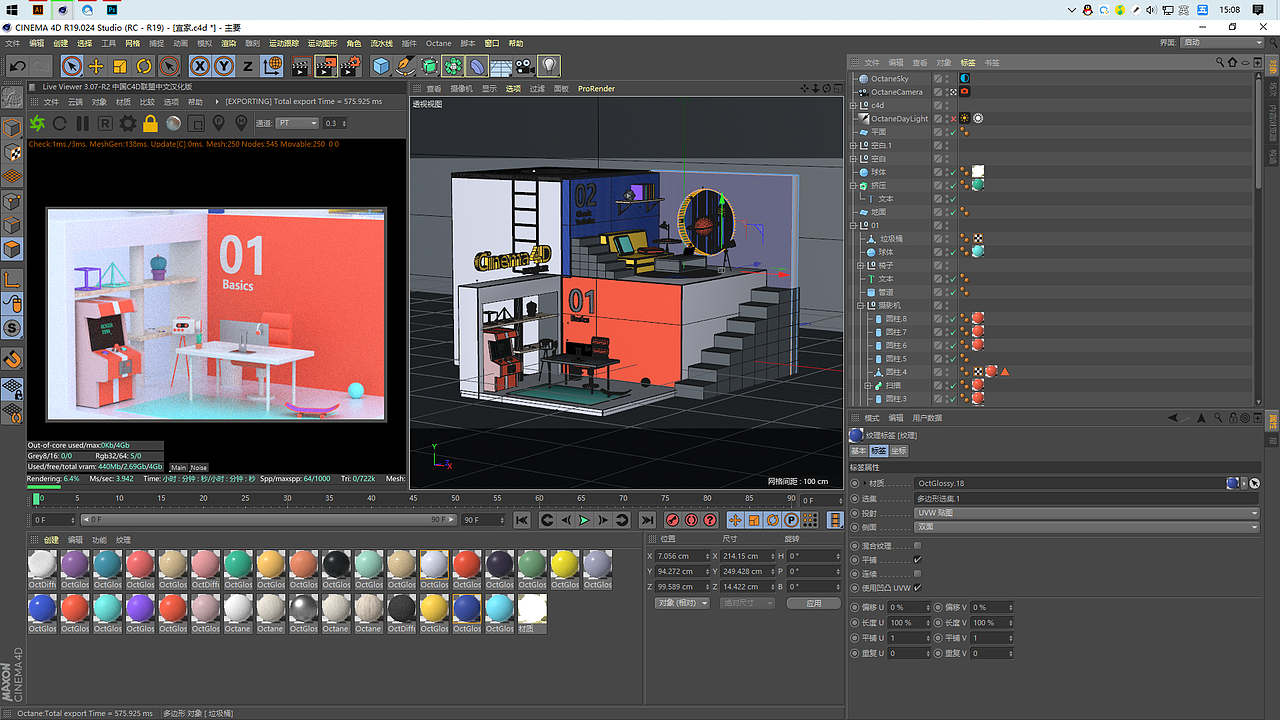This screenshot has height=720, width=1280.
Task: Open the 渲染 (Render) menu
Action: coord(229,43)
